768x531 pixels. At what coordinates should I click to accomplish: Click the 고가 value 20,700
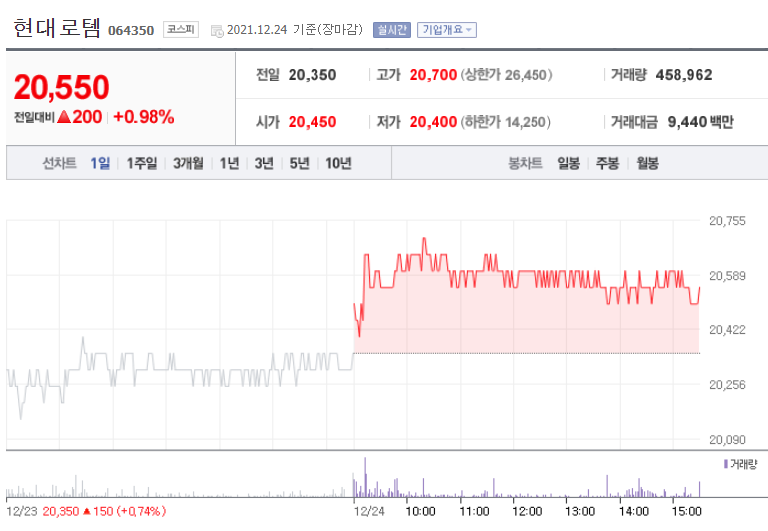coord(433,75)
